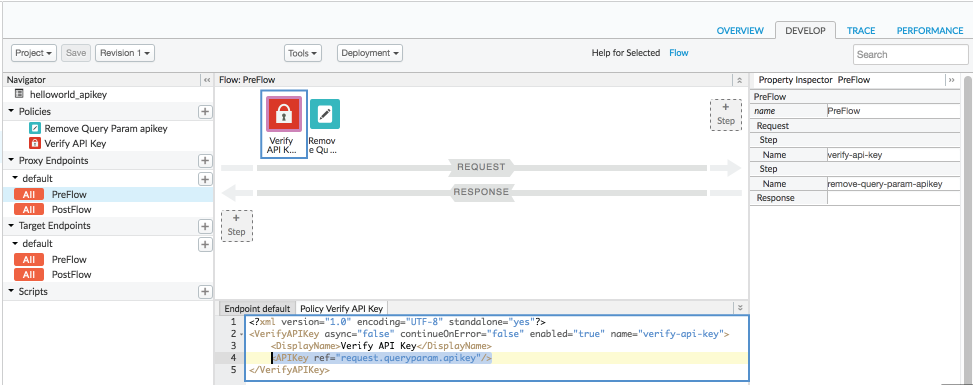Viewport: 973px width, 385px height.
Task: Collapse the Policies tree section
Action: [12, 112]
